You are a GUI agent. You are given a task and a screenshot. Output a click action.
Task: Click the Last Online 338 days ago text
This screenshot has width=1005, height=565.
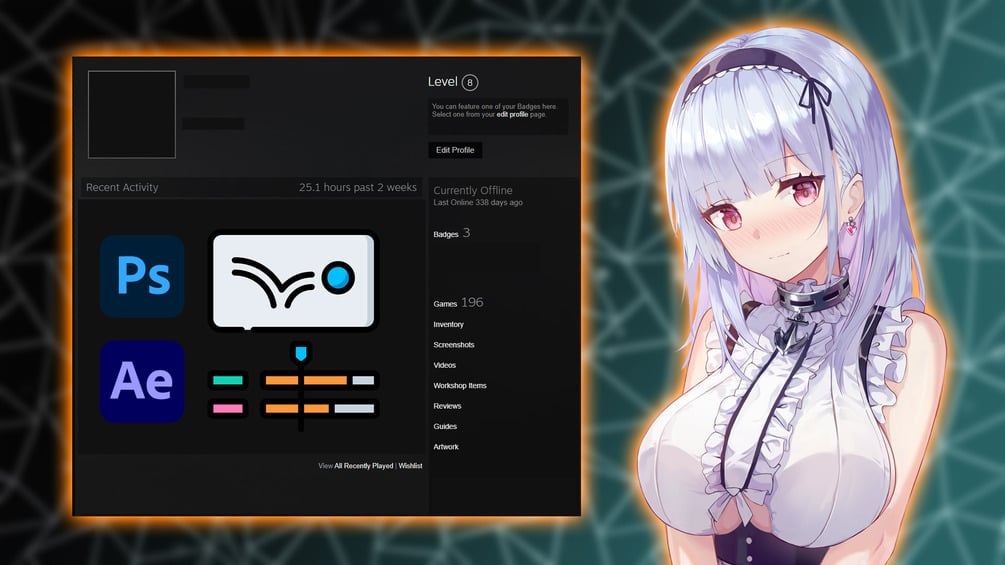tap(478, 202)
